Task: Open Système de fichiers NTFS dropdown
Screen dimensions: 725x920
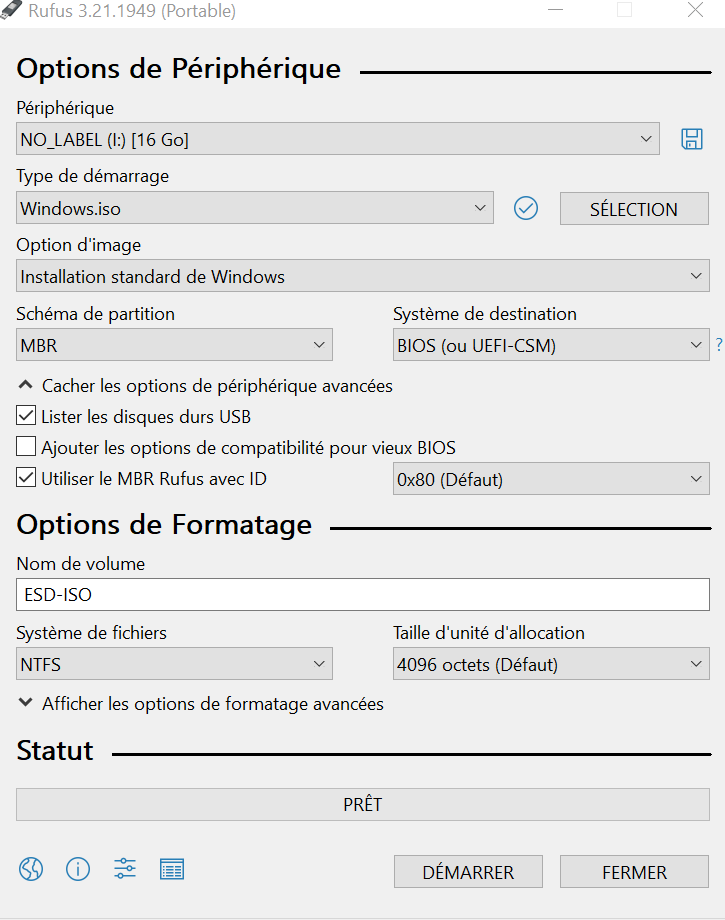Action: (x=174, y=664)
